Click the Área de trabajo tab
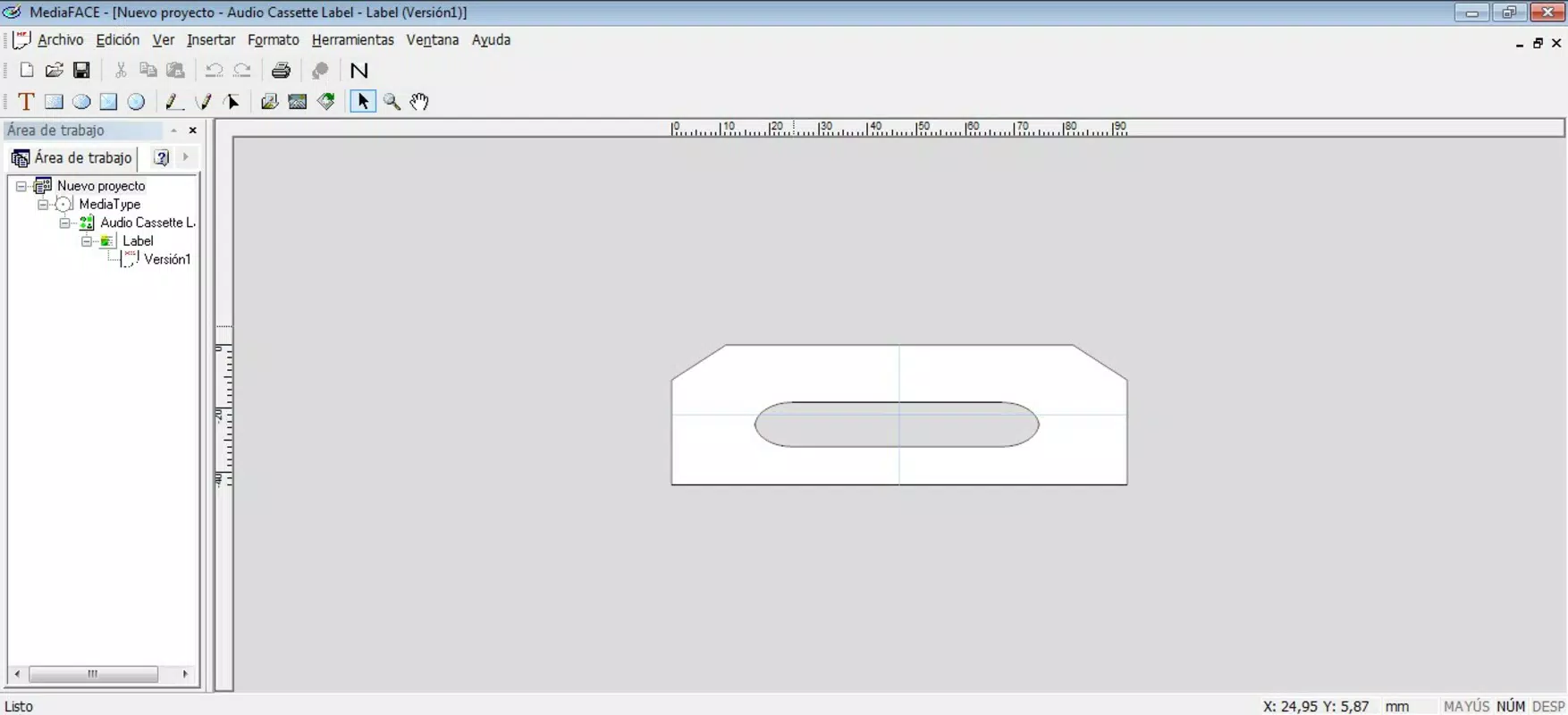Screen dimensions: 1568x715 pos(72,158)
